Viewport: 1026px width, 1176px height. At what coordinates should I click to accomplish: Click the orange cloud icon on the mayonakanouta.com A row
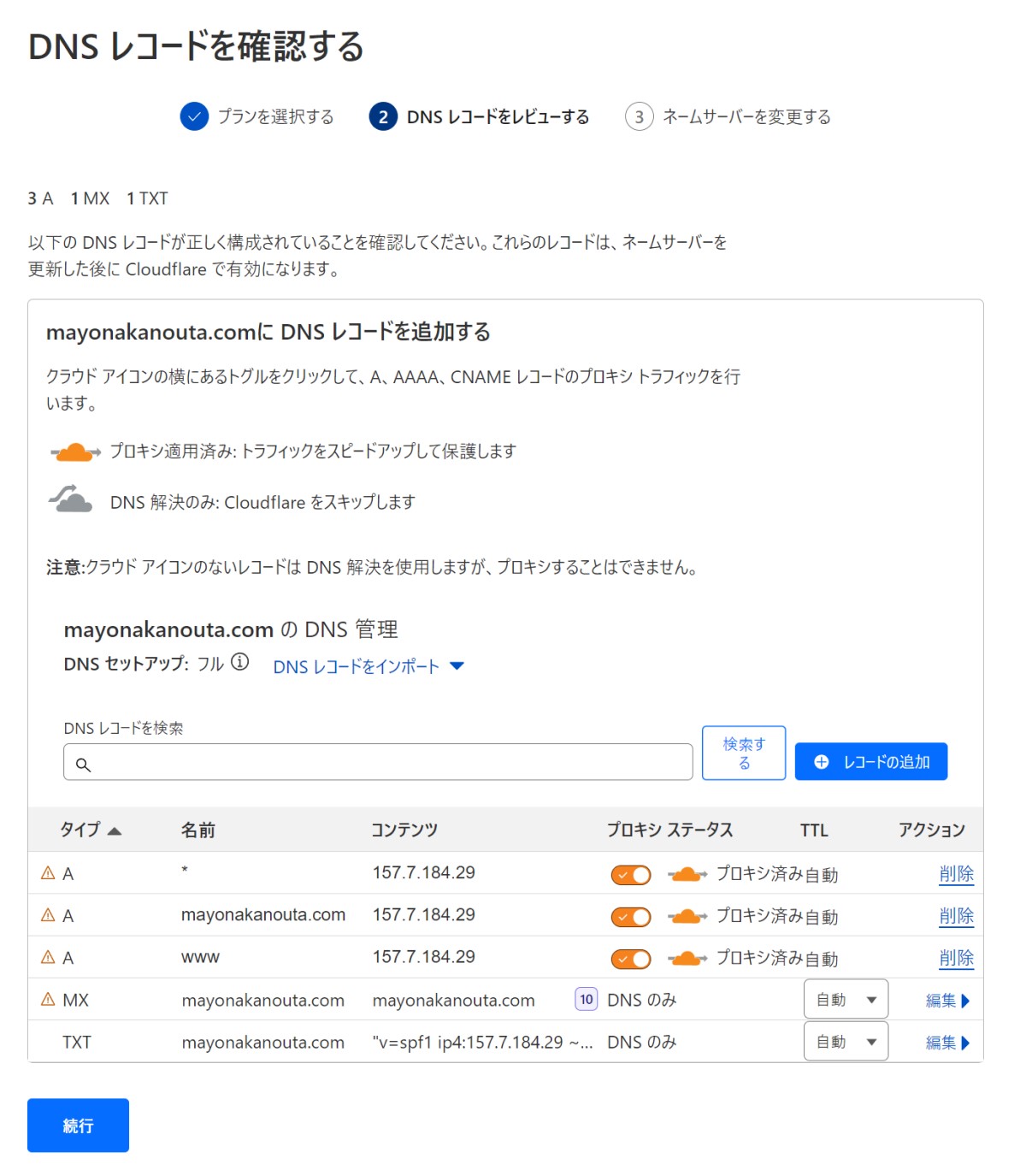687,916
